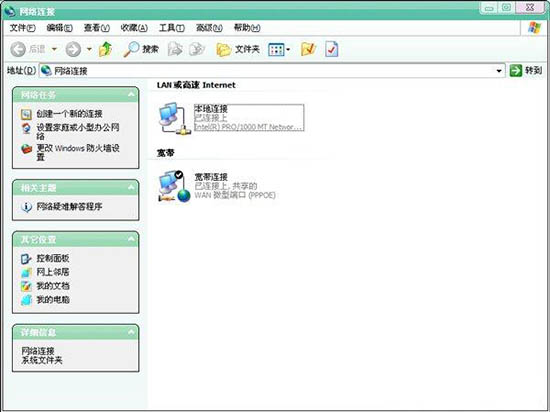Open the Back button history dropdown arrow
Image resolution: width=550 pixels, height=412 pixels.
coord(54,49)
